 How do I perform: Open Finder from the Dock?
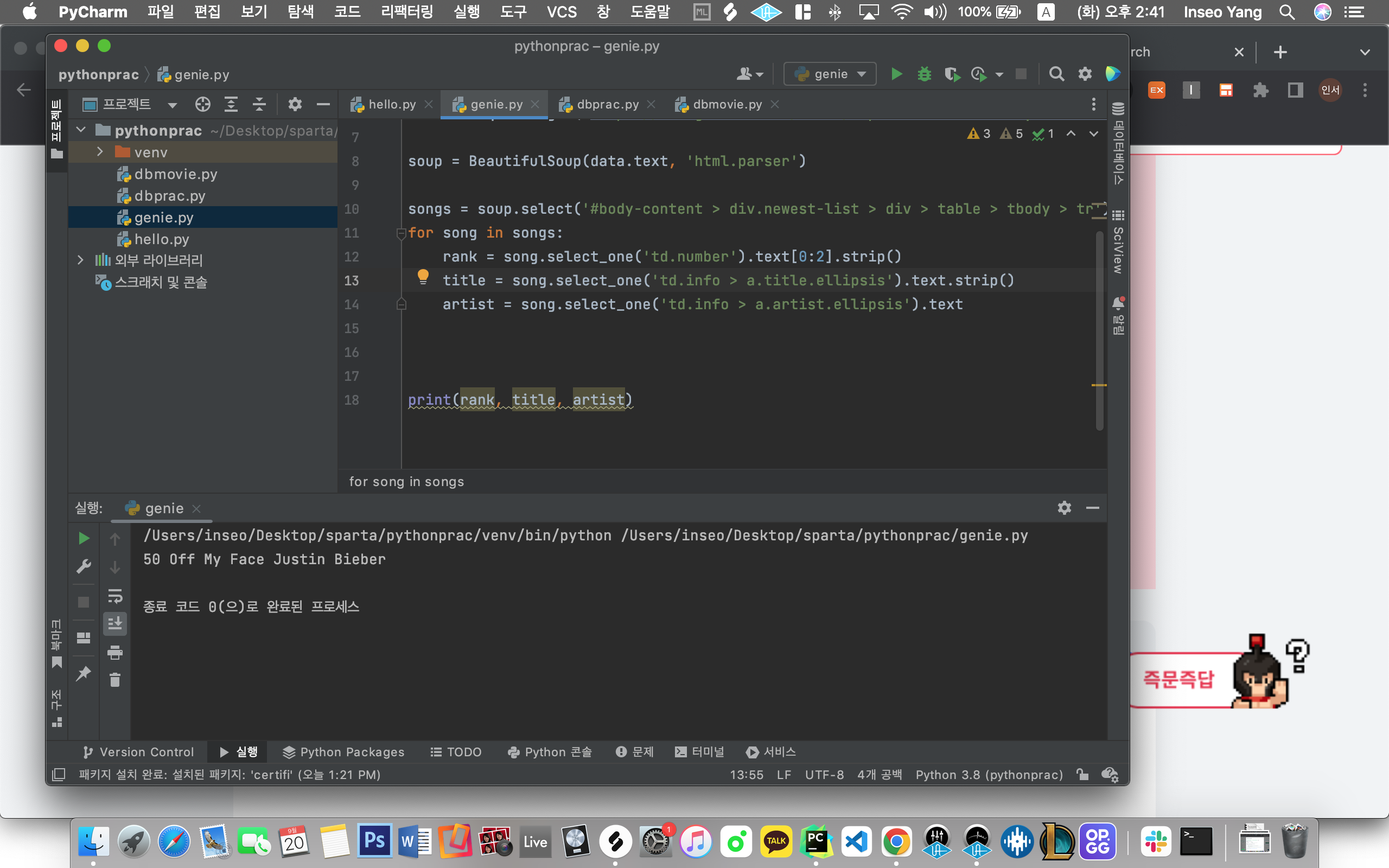[x=93, y=841]
